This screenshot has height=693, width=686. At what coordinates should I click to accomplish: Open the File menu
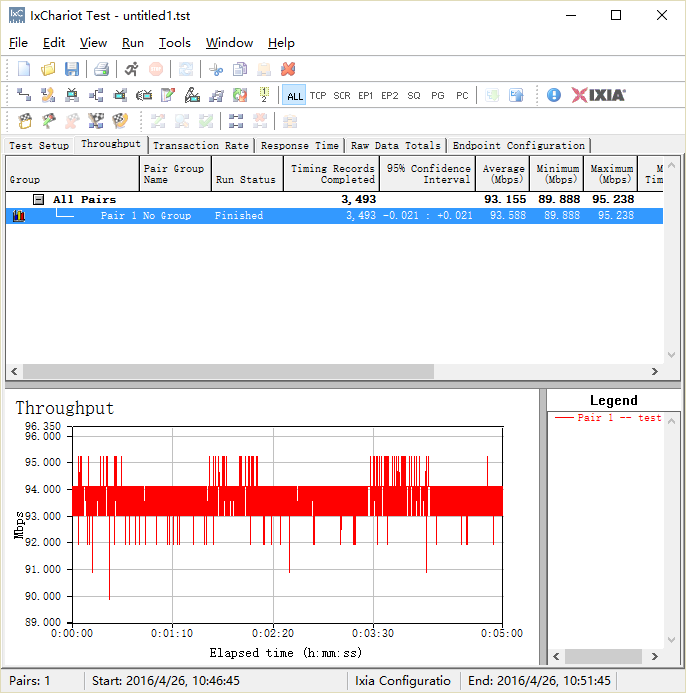click(18, 43)
